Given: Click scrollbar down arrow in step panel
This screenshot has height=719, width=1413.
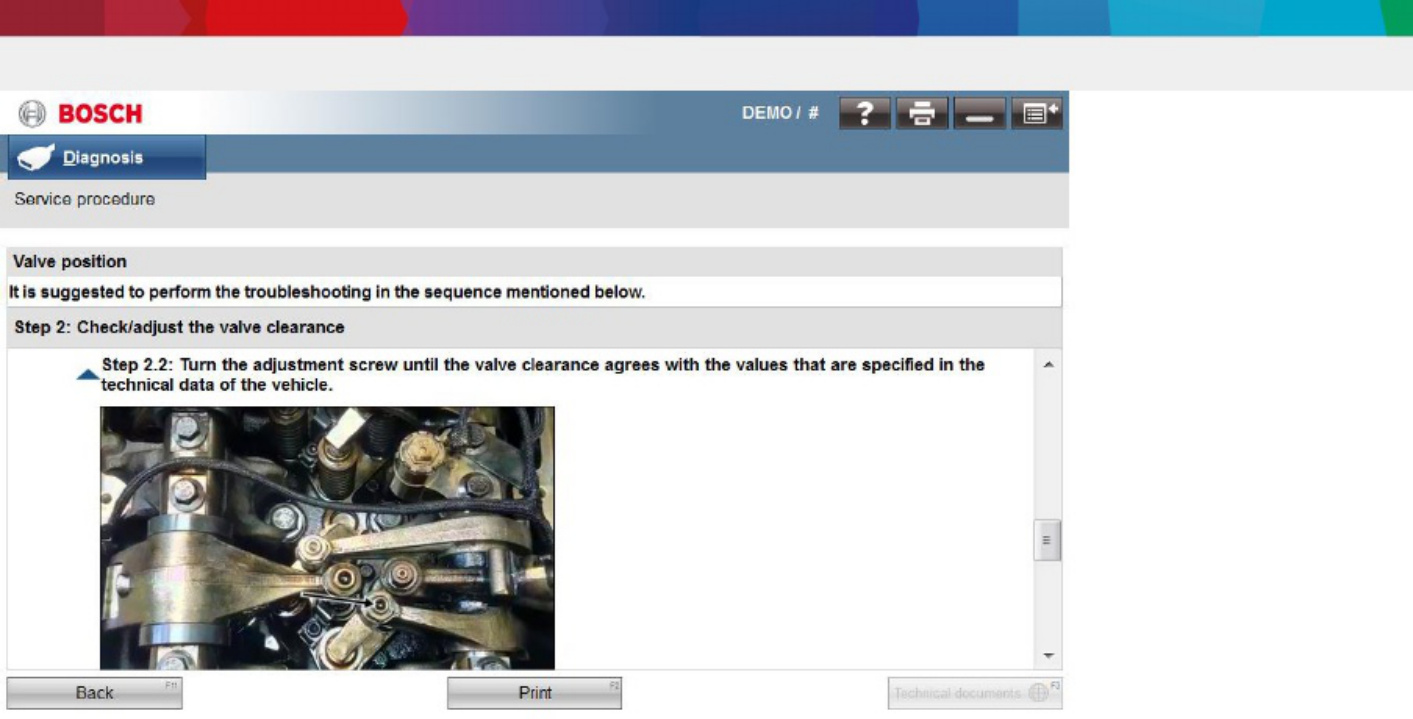Looking at the screenshot, I should pyautogui.click(x=1048, y=656).
